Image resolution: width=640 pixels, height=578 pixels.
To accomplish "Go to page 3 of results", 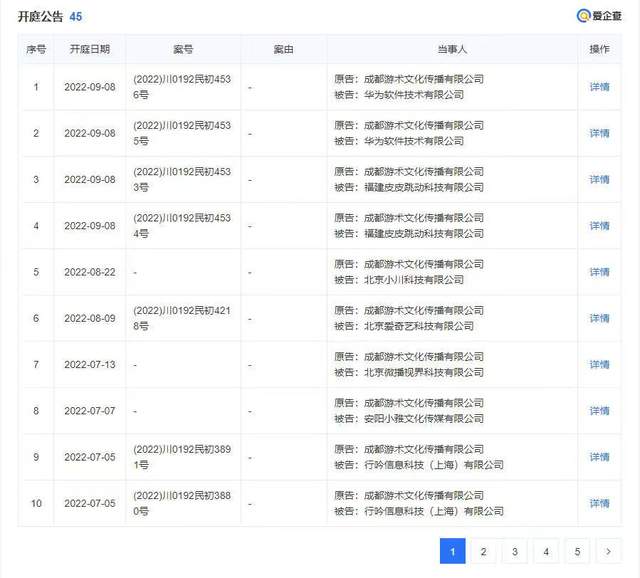I will [514, 551].
